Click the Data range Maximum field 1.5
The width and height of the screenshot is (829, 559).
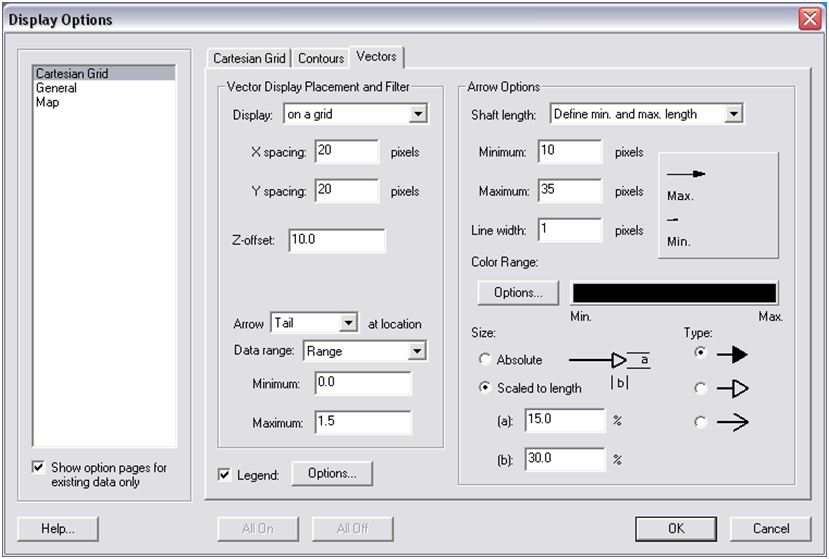(x=363, y=422)
